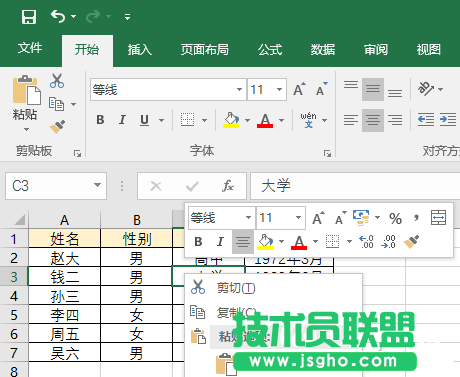Click the Select All corner triangle
Image resolution: width=460 pixels, height=377 pixels.
click(20, 220)
